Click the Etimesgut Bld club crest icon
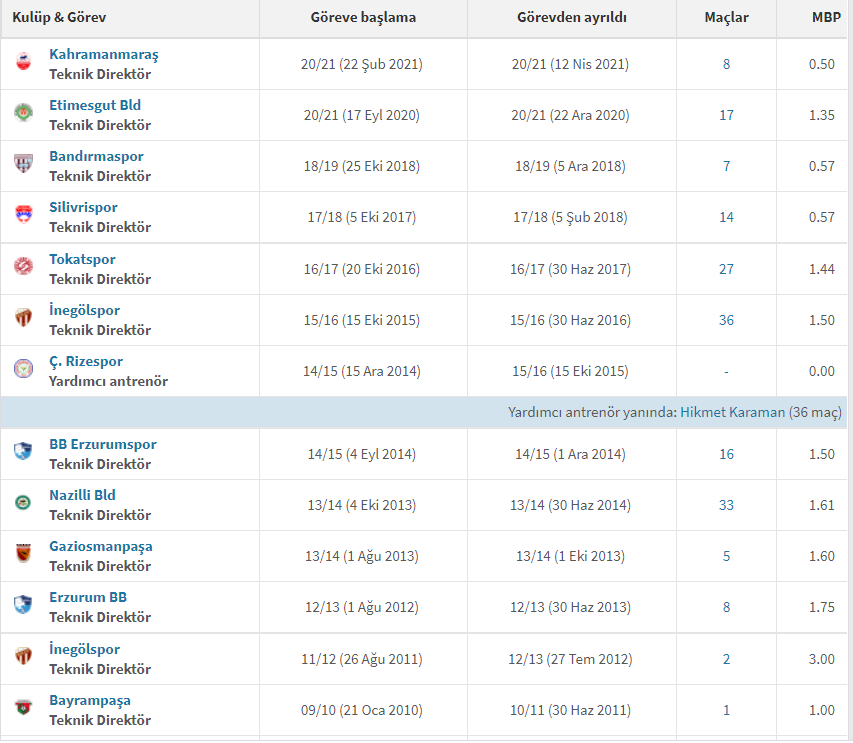Image resolution: width=853 pixels, height=743 pixels. coord(23,114)
